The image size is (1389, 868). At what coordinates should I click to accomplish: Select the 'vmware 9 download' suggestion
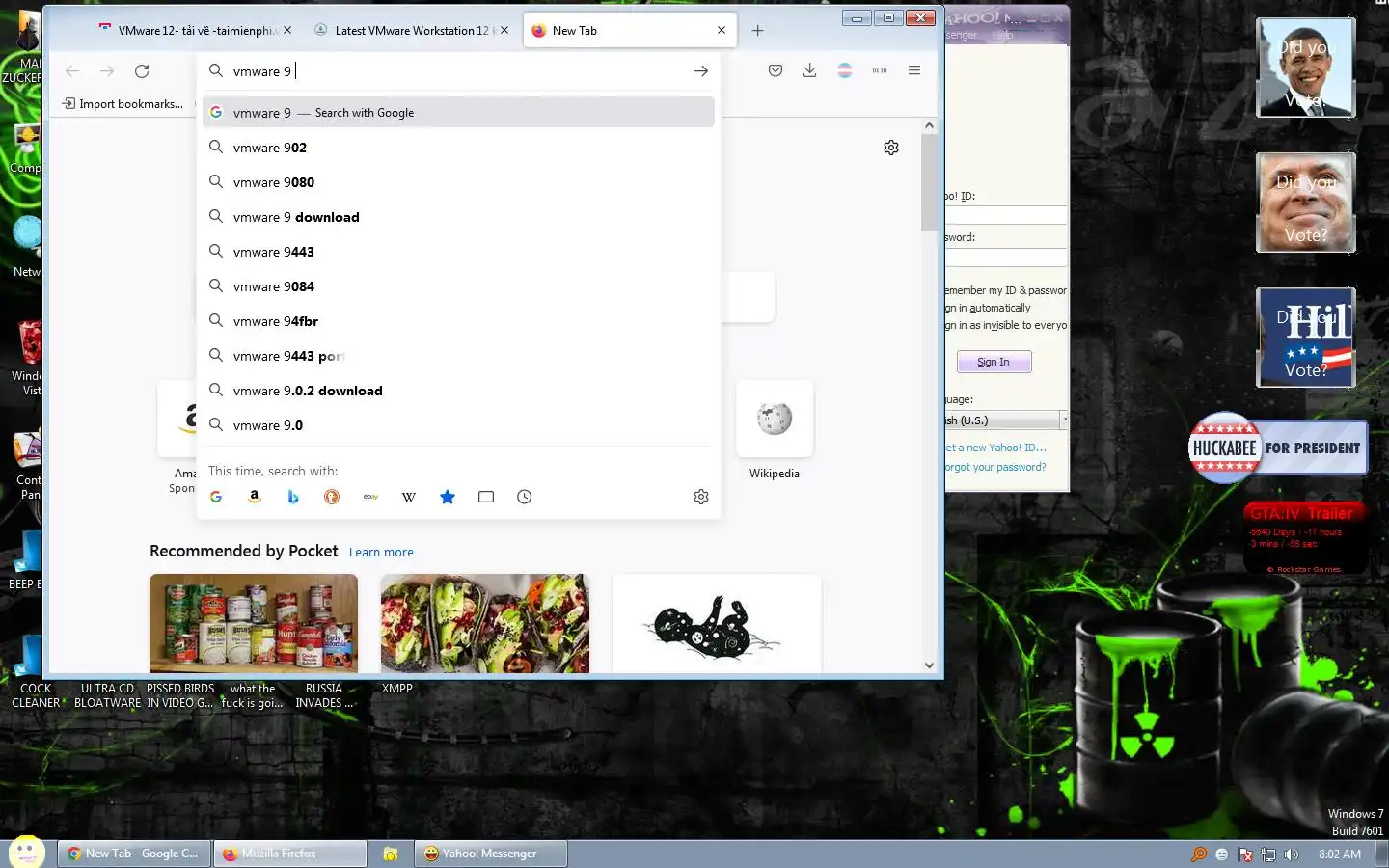point(458,217)
